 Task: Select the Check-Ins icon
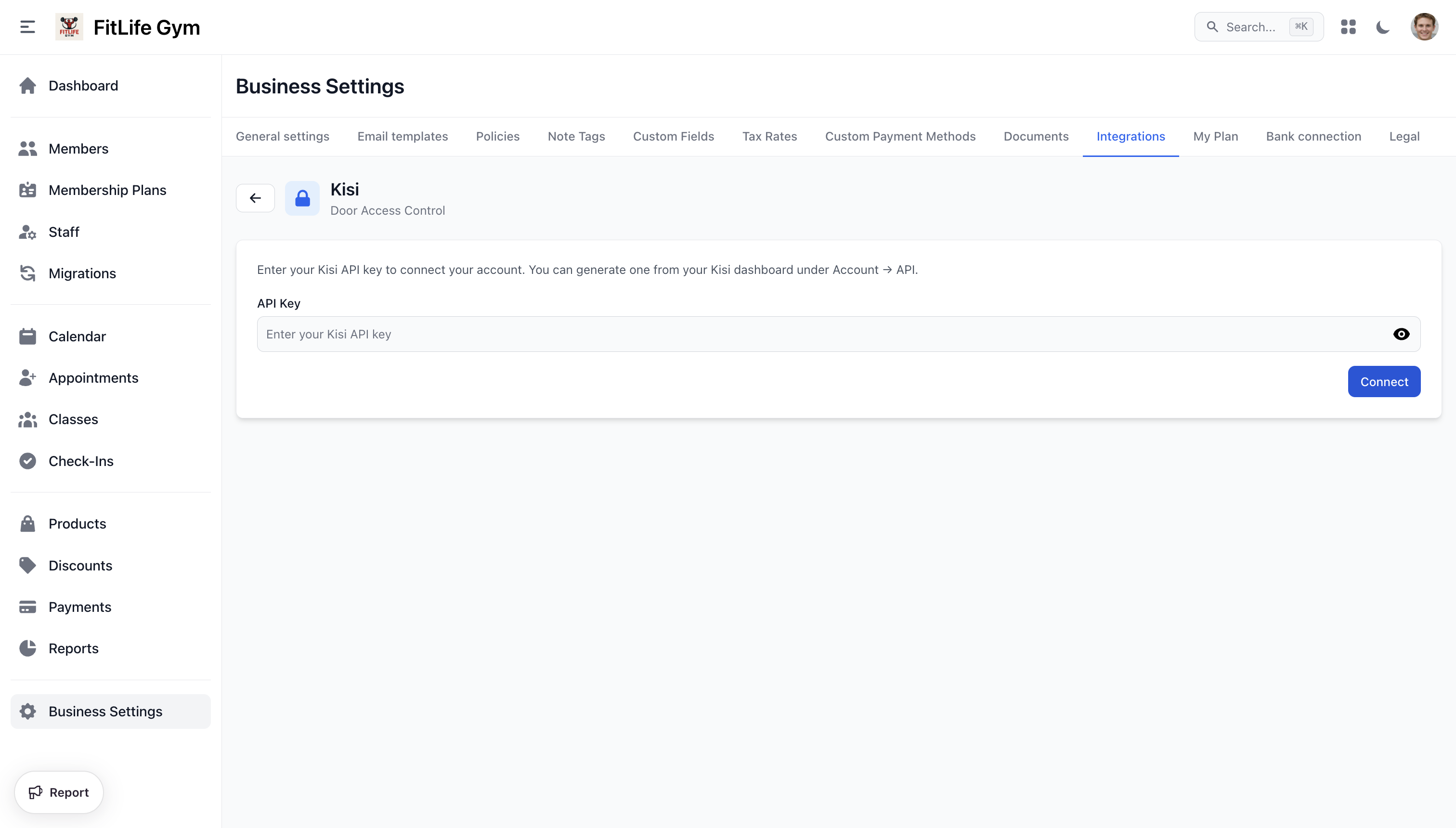point(28,461)
